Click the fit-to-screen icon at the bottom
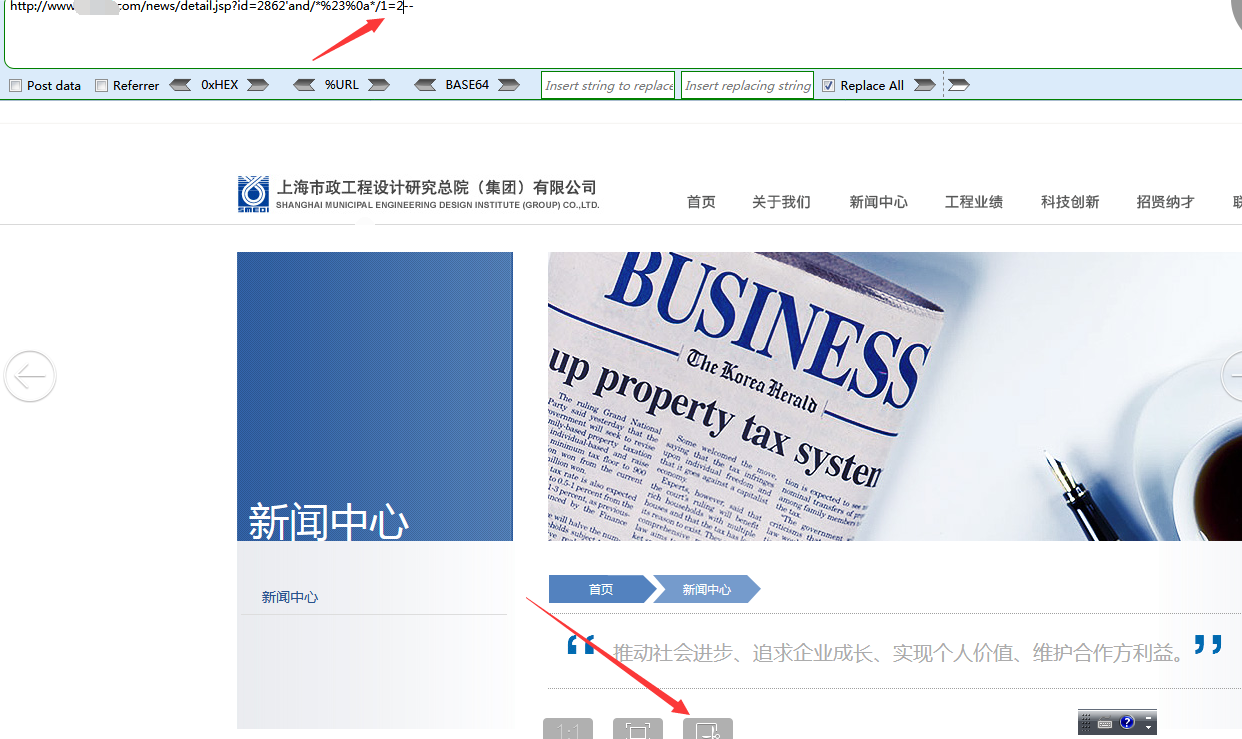The width and height of the screenshot is (1242, 739). tap(638, 729)
